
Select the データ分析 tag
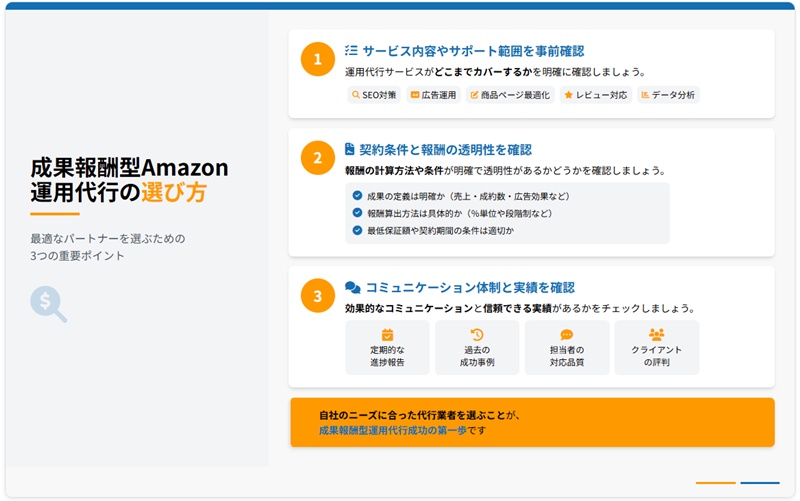pyautogui.click(x=668, y=95)
